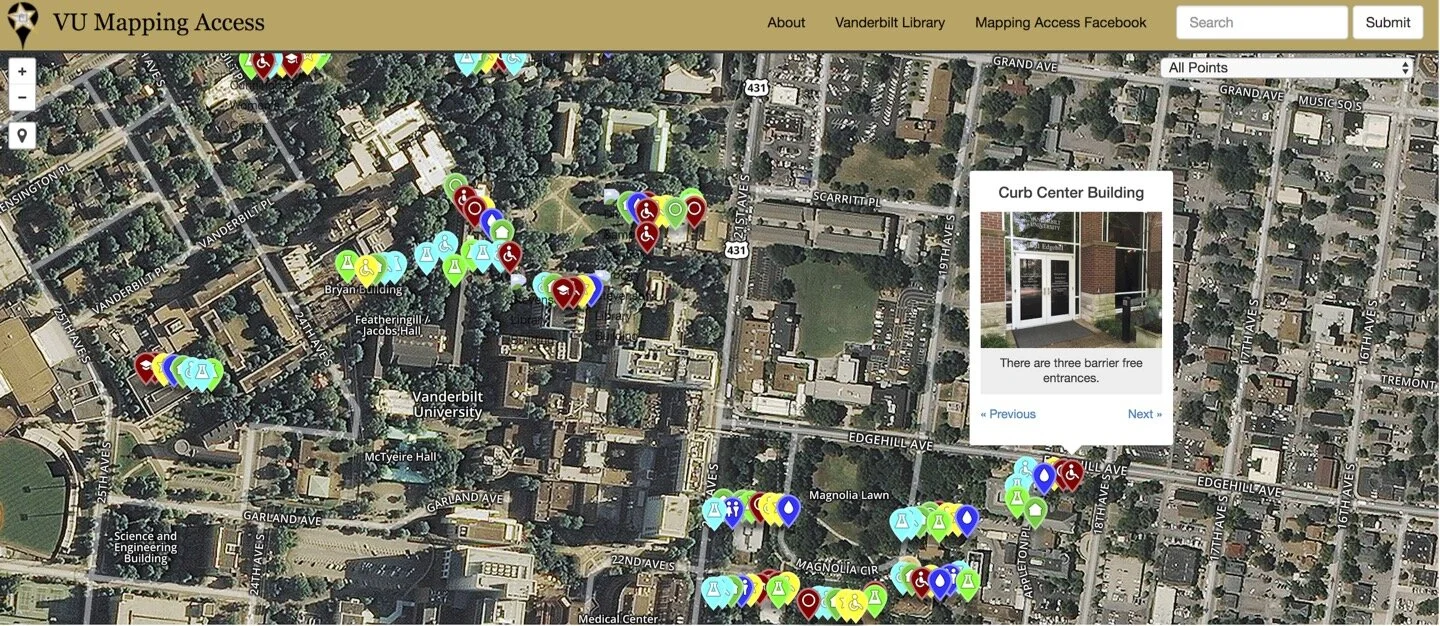Go to Vanderbilt Library

[890, 22]
